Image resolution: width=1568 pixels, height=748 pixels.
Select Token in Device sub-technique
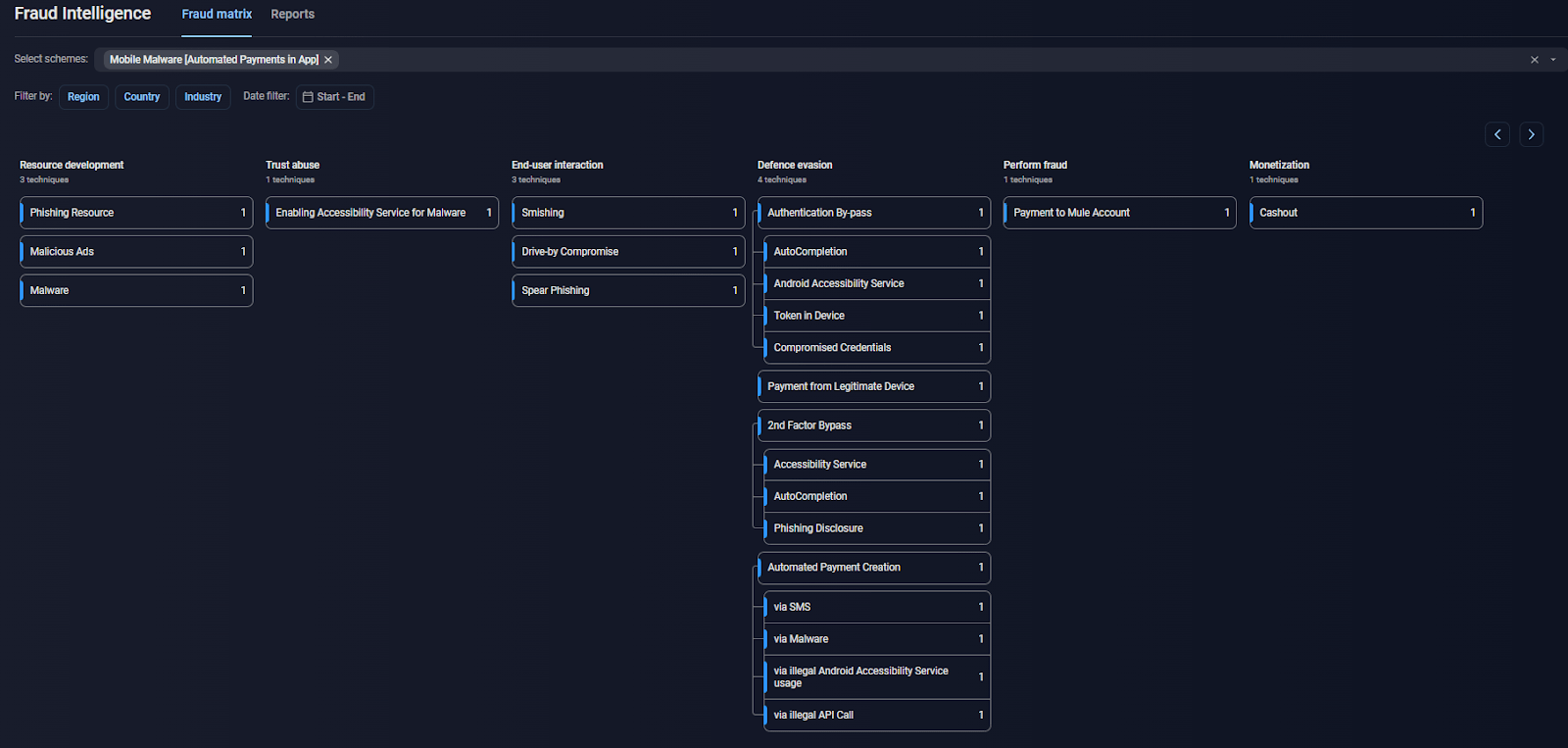[877, 316]
